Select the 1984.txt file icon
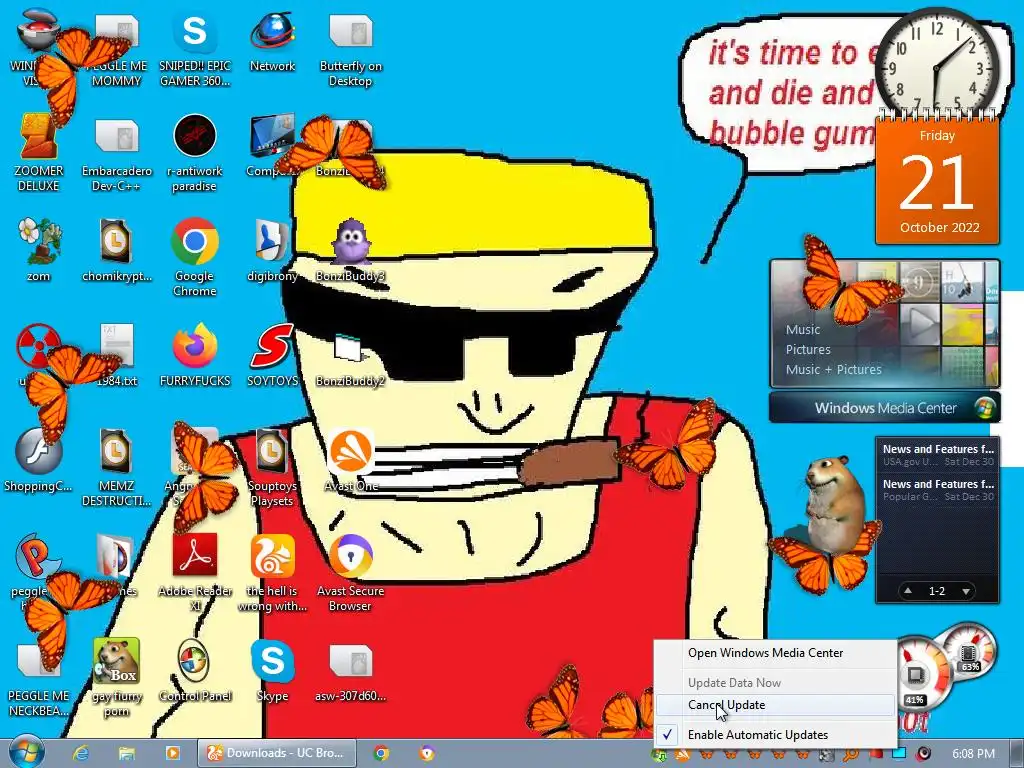 click(116, 356)
